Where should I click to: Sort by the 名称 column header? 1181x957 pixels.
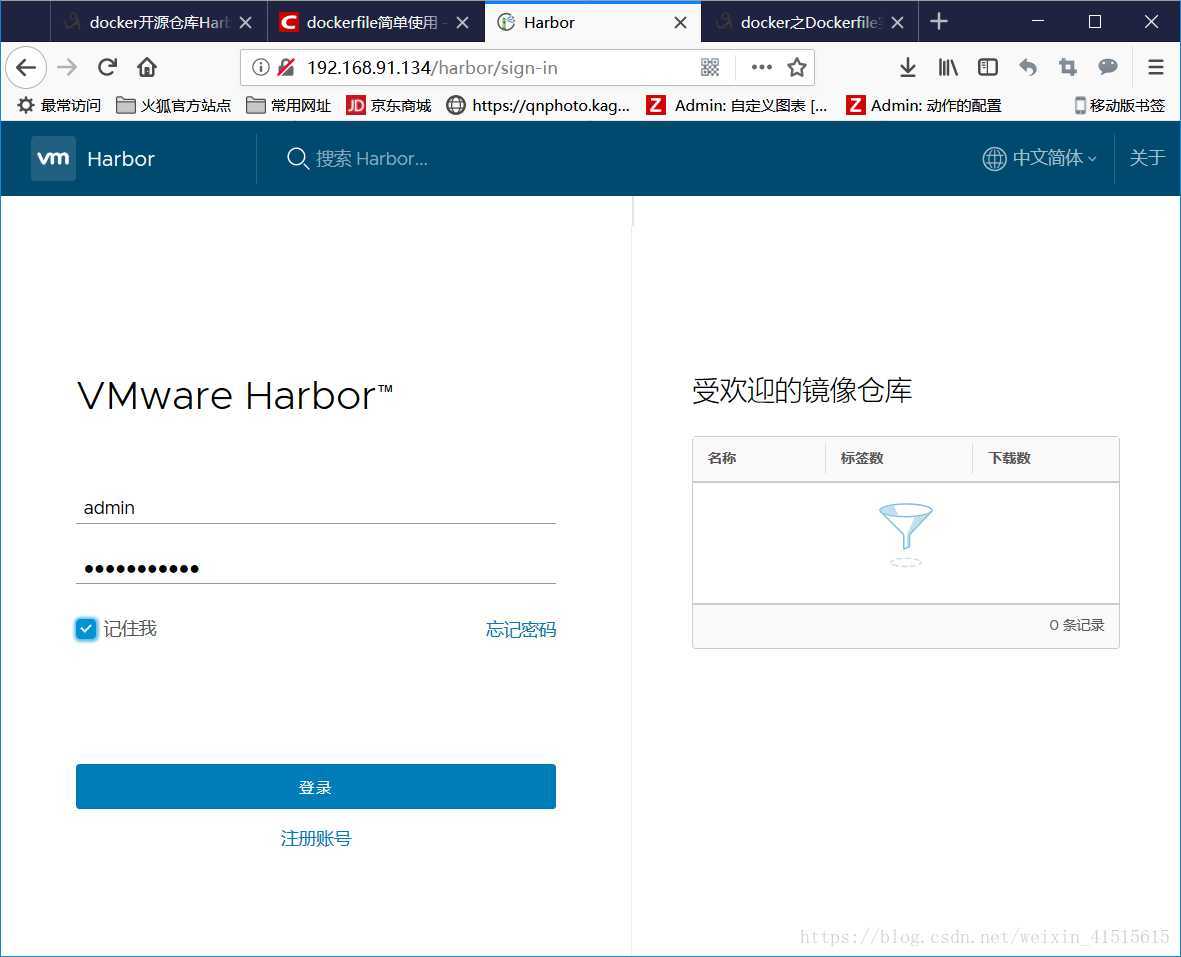(x=722, y=458)
